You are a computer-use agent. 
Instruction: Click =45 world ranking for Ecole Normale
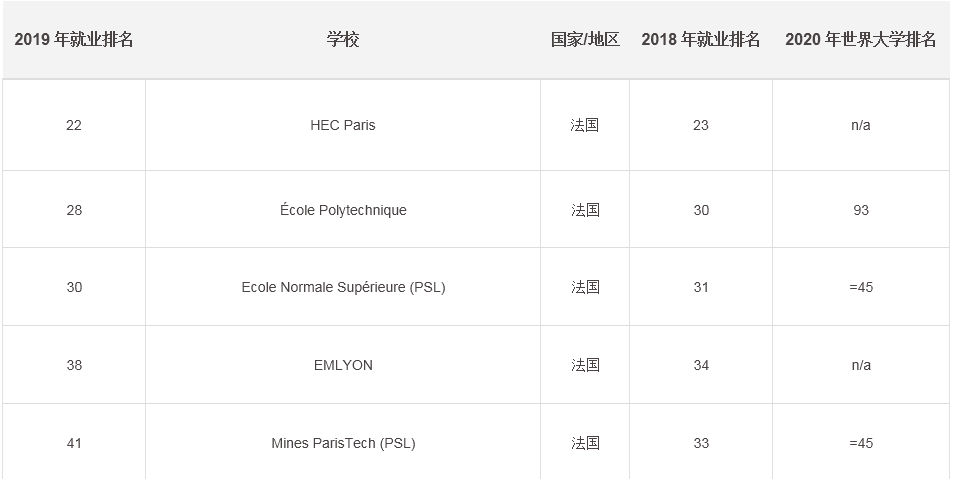(861, 287)
